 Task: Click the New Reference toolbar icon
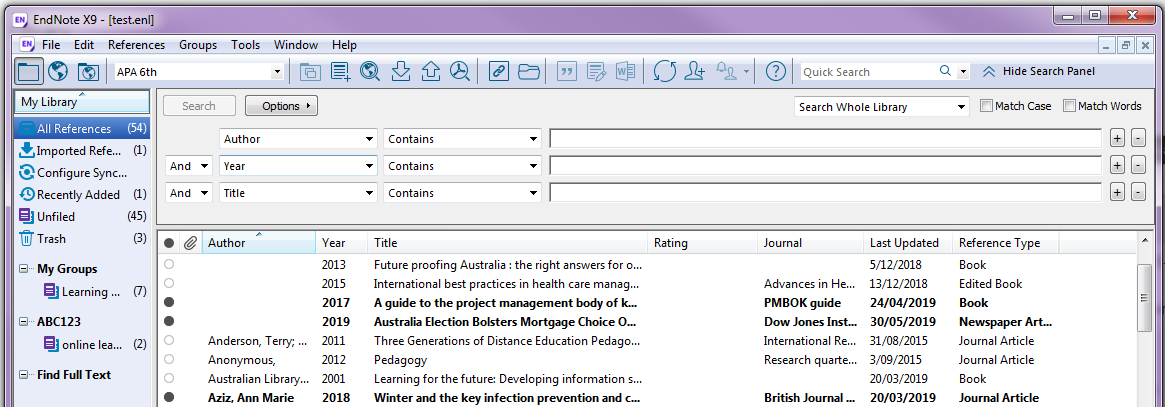pos(341,71)
